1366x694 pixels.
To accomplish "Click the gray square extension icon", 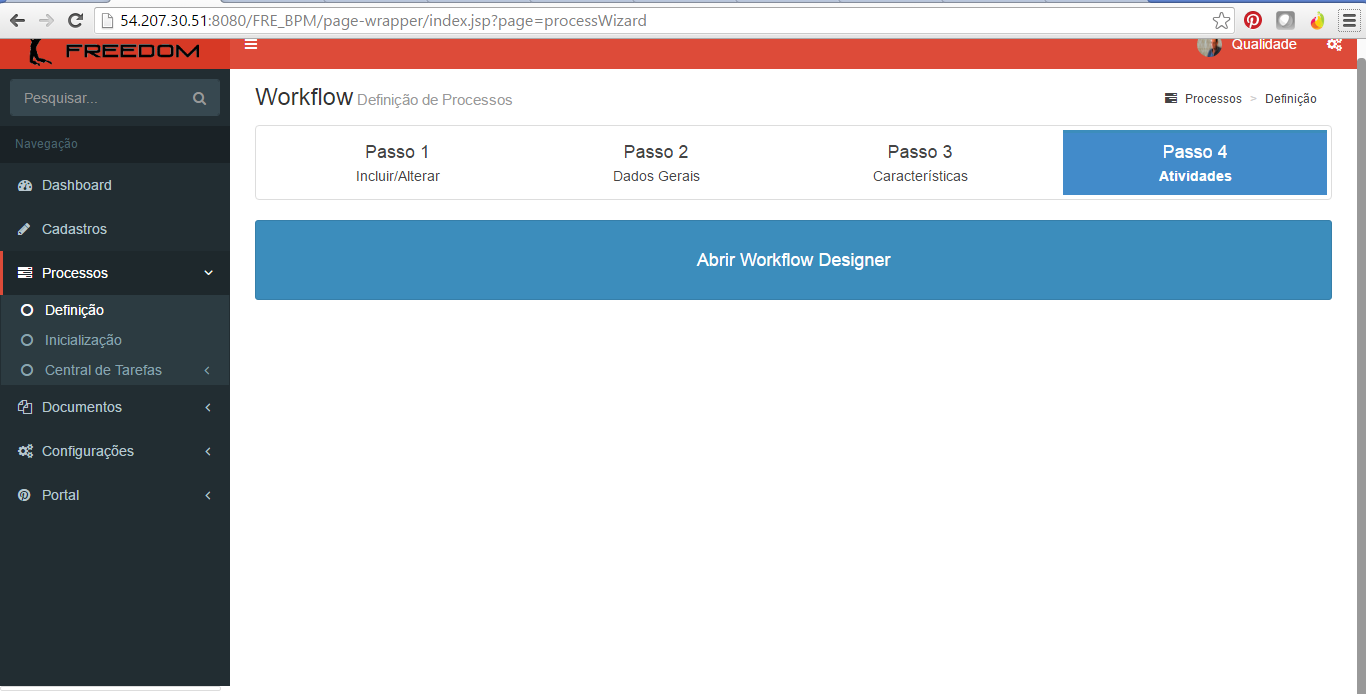I will click(x=1285, y=20).
